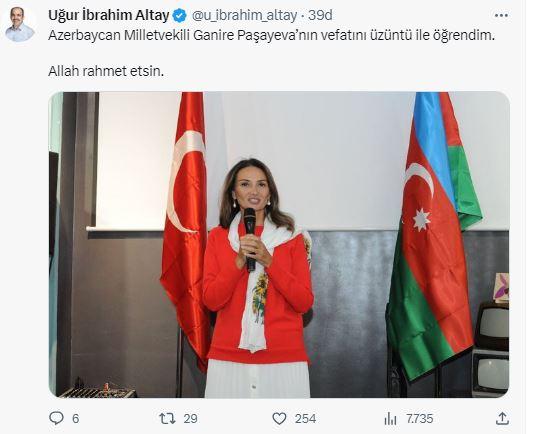Click the share upload icon

click(x=502, y=419)
